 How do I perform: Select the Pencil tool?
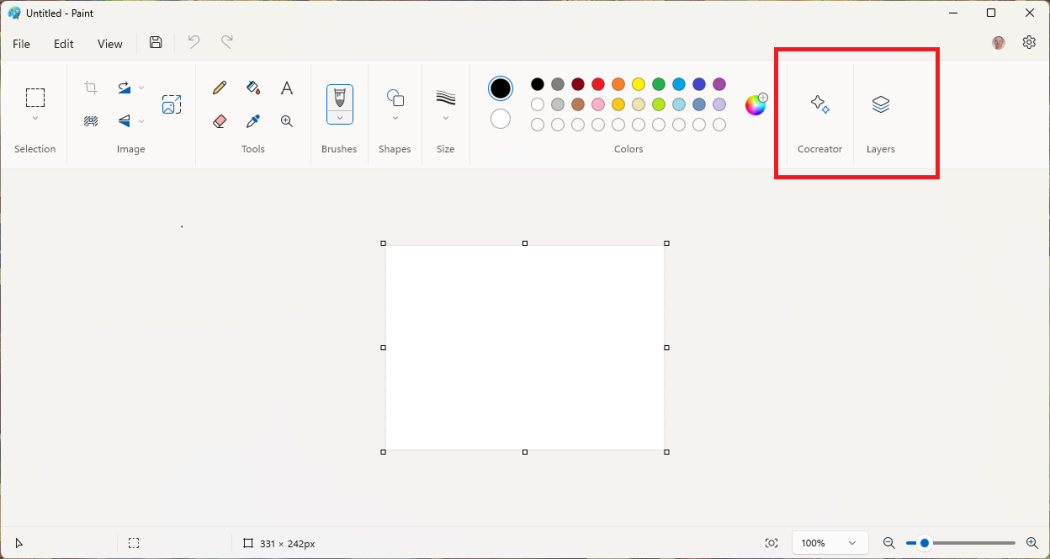coord(220,88)
